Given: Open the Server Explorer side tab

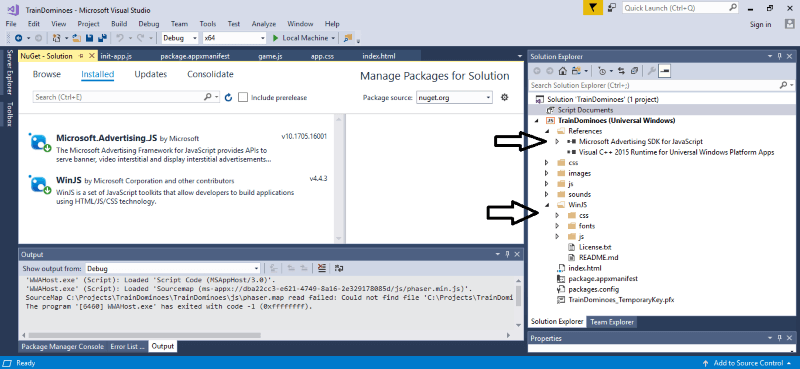Looking at the screenshot, I should pyautogui.click(x=9, y=72).
